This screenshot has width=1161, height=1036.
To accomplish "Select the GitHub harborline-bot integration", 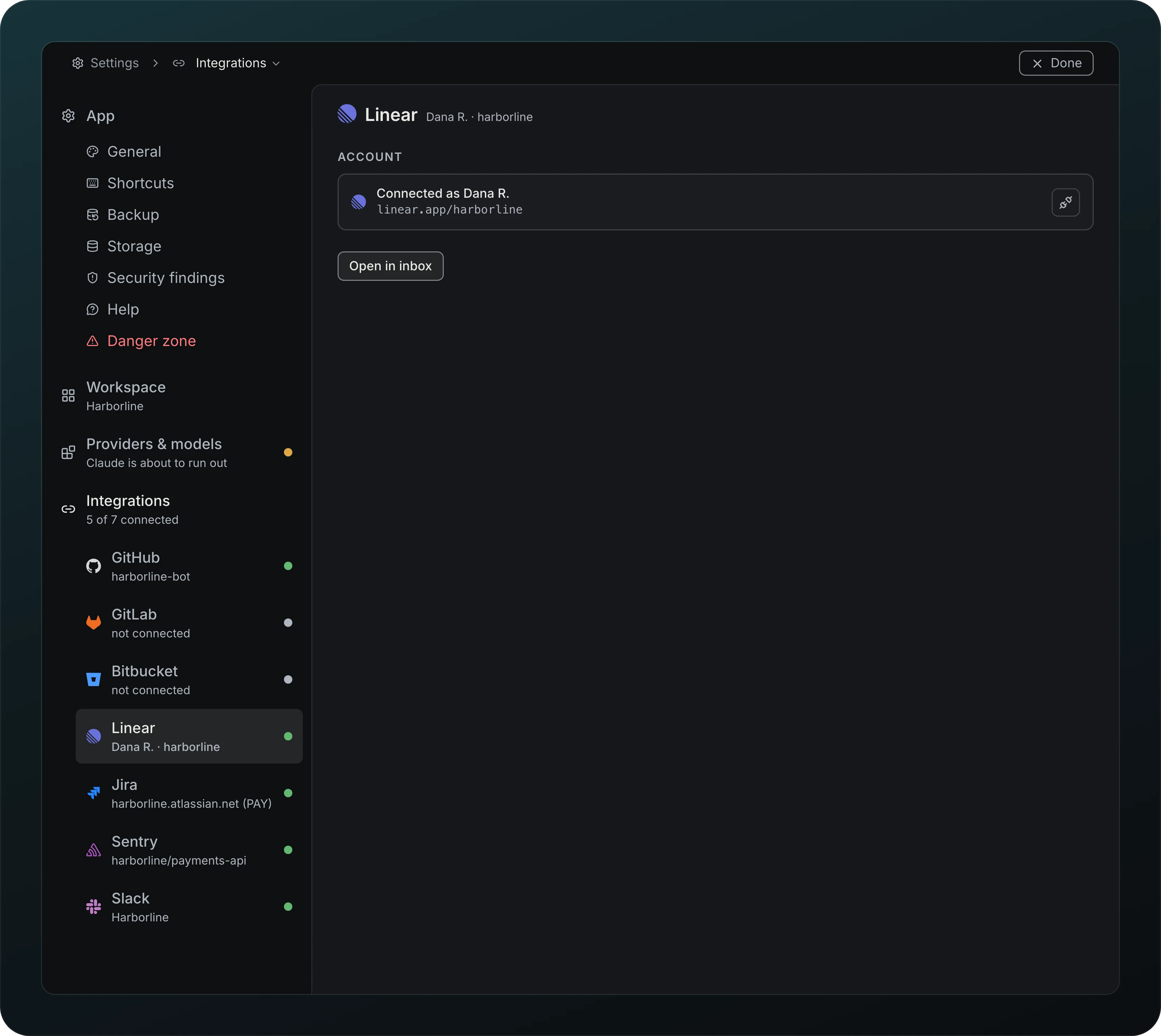I will pyautogui.click(x=189, y=566).
